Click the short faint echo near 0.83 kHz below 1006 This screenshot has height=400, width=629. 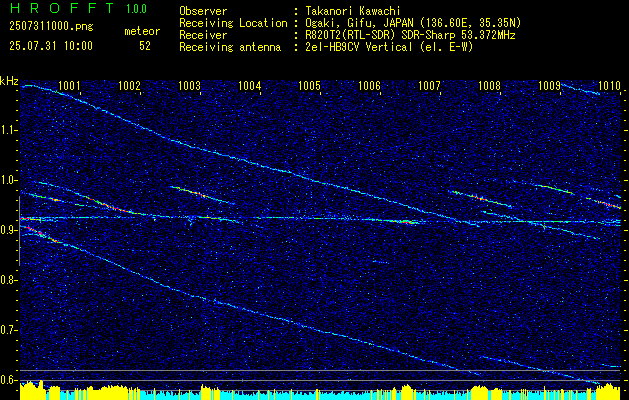click(x=380, y=262)
